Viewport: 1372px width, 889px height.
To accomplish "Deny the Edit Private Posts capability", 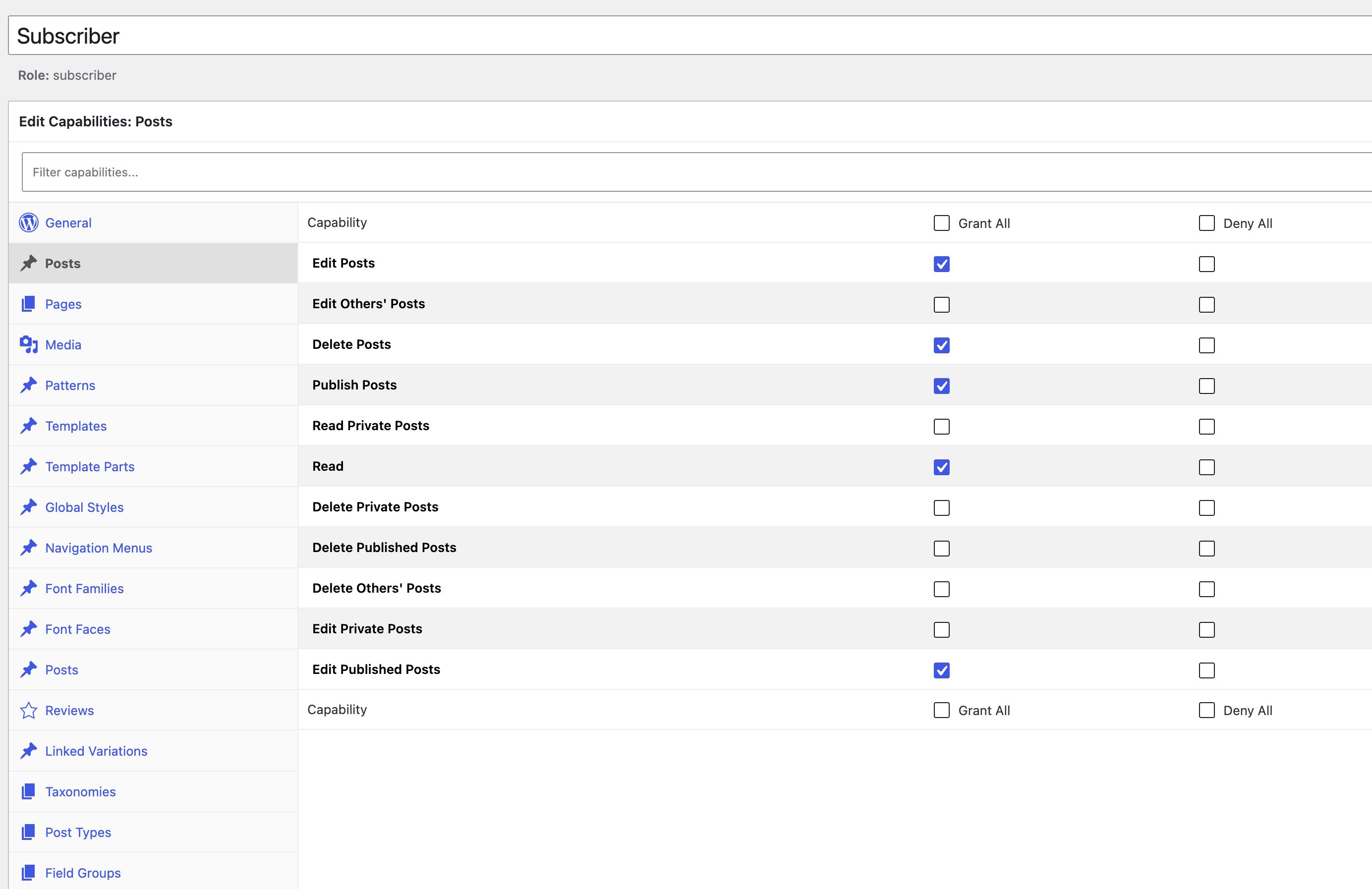I will pyautogui.click(x=1206, y=629).
